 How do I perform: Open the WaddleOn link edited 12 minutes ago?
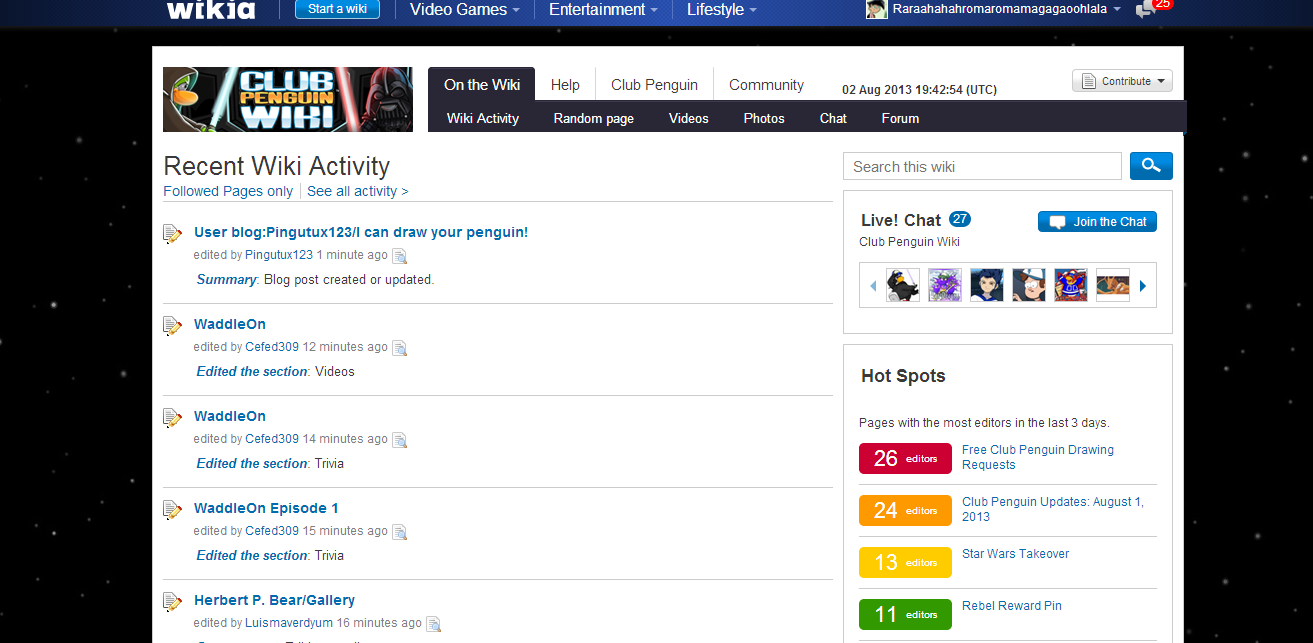(x=230, y=324)
